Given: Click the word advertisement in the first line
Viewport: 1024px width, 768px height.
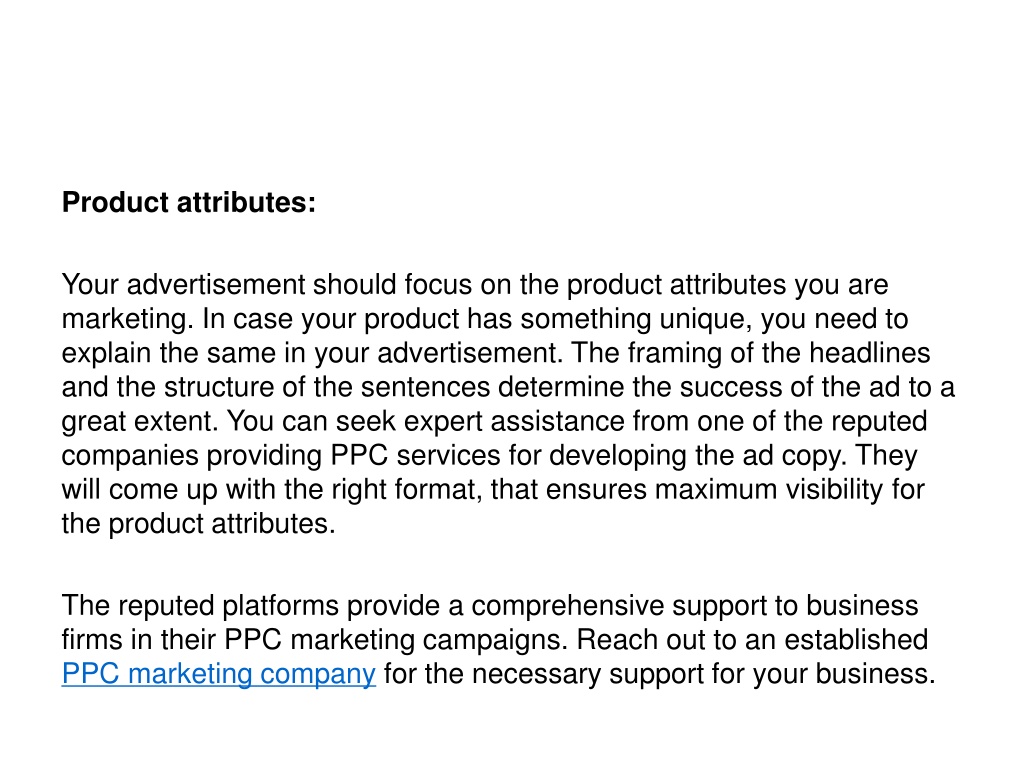Looking at the screenshot, I should (x=216, y=285).
